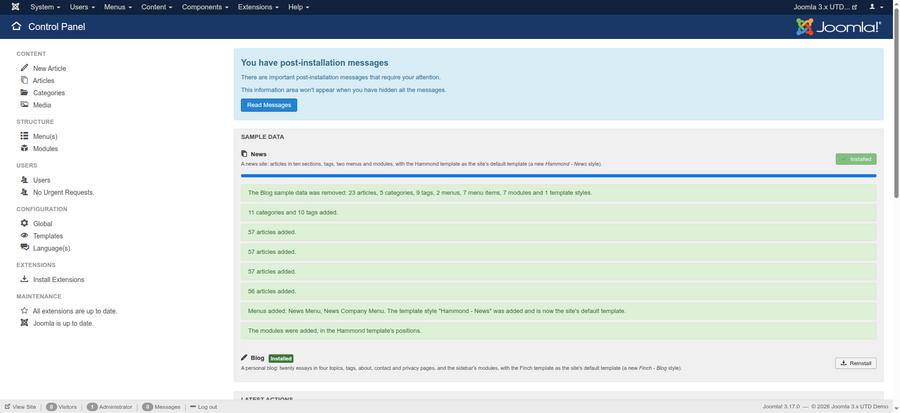The image size is (900, 413).
Task: Open New Article from sidebar
Action: tap(49, 68)
